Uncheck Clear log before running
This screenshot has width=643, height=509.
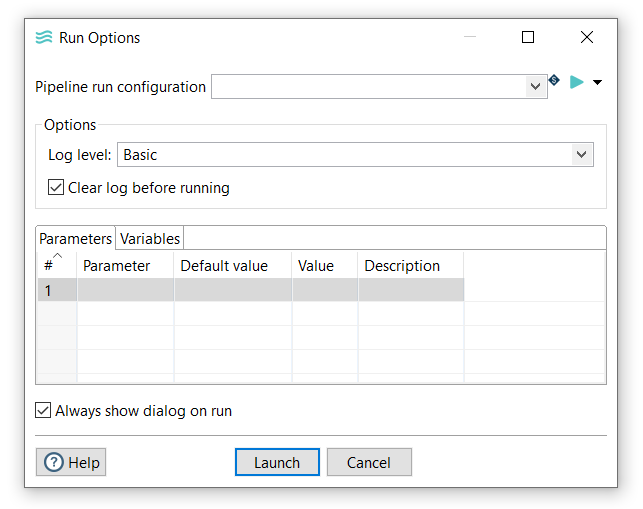pos(56,187)
